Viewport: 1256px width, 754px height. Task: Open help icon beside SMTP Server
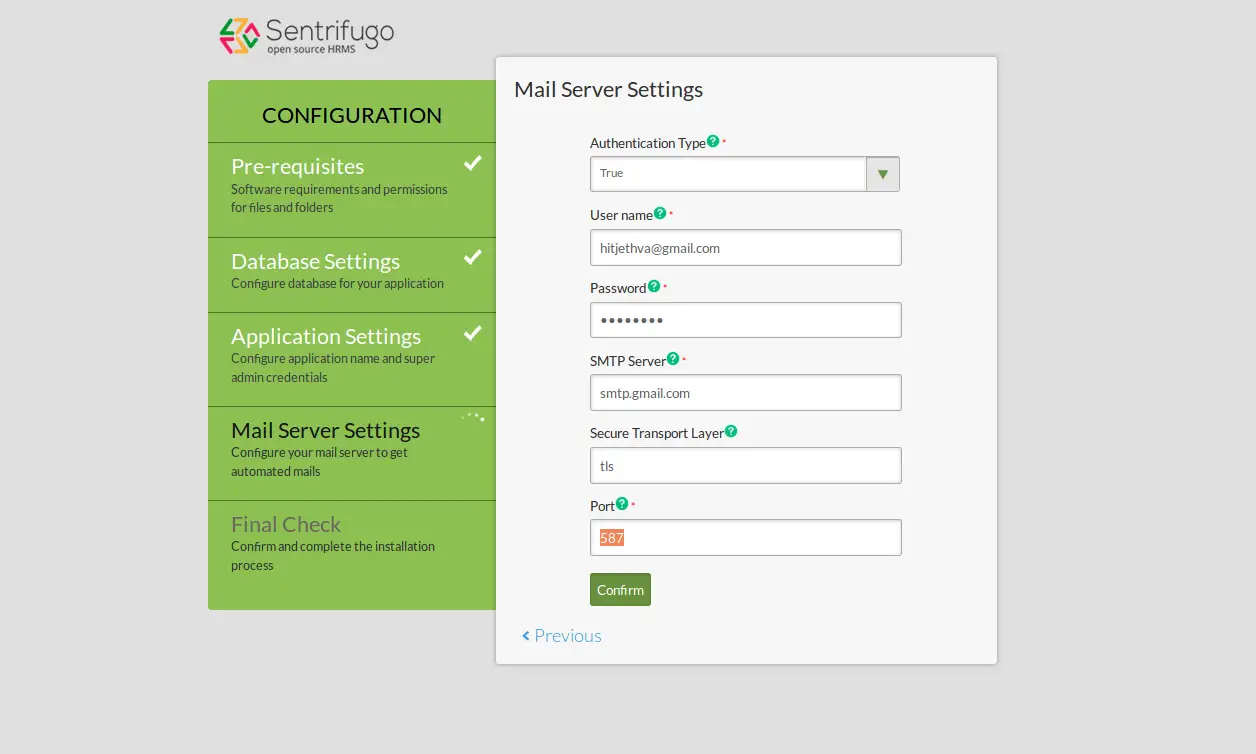point(673,358)
